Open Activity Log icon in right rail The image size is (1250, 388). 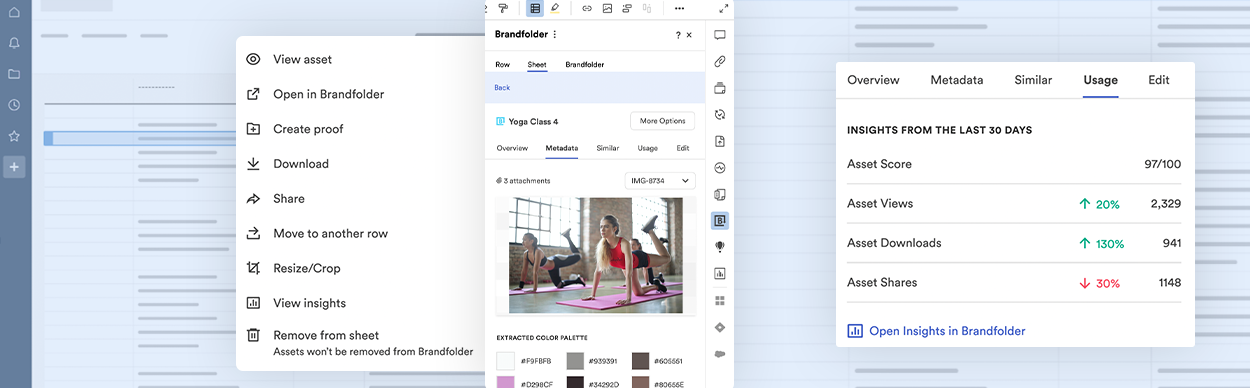click(x=720, y=168)
